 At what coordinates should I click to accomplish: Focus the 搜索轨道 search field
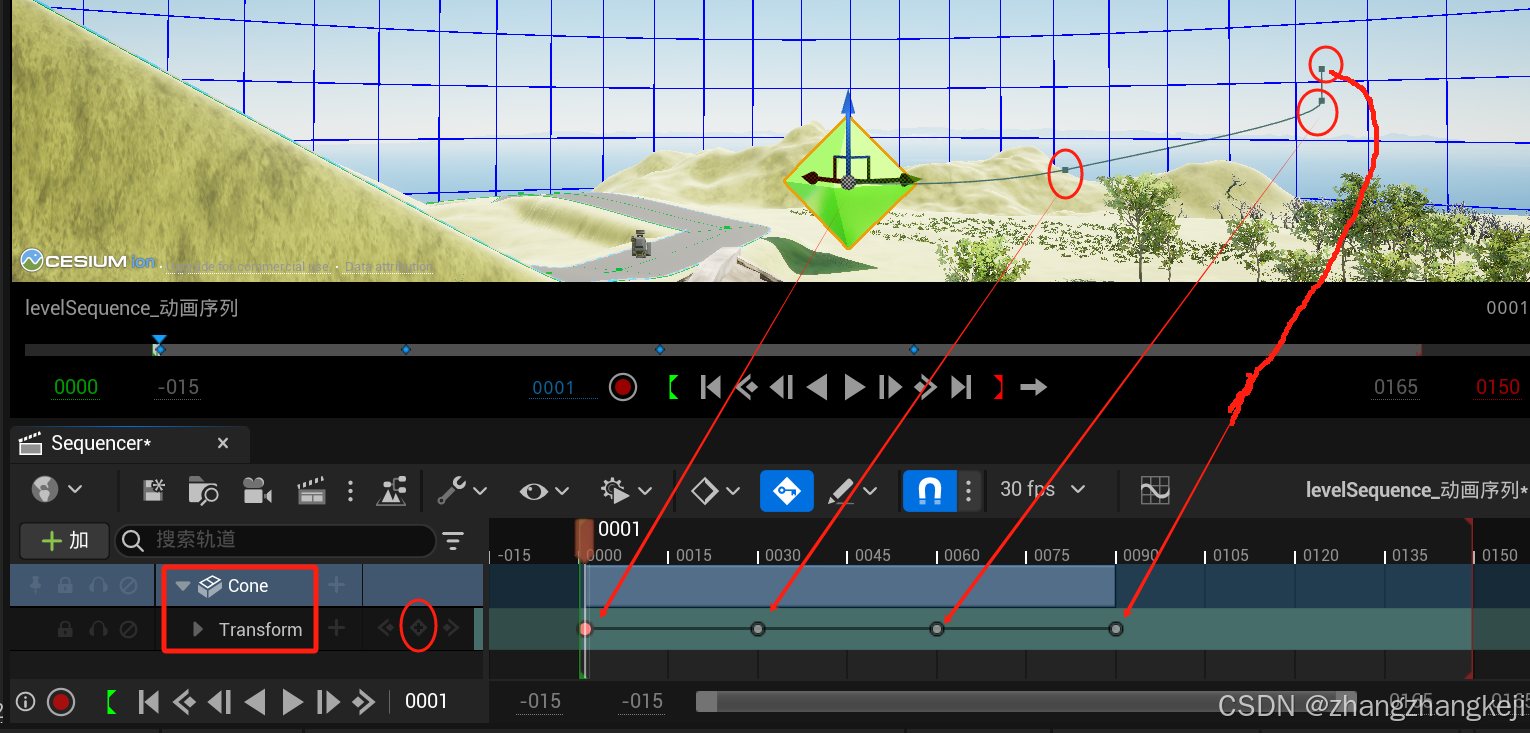pos(276,541)
